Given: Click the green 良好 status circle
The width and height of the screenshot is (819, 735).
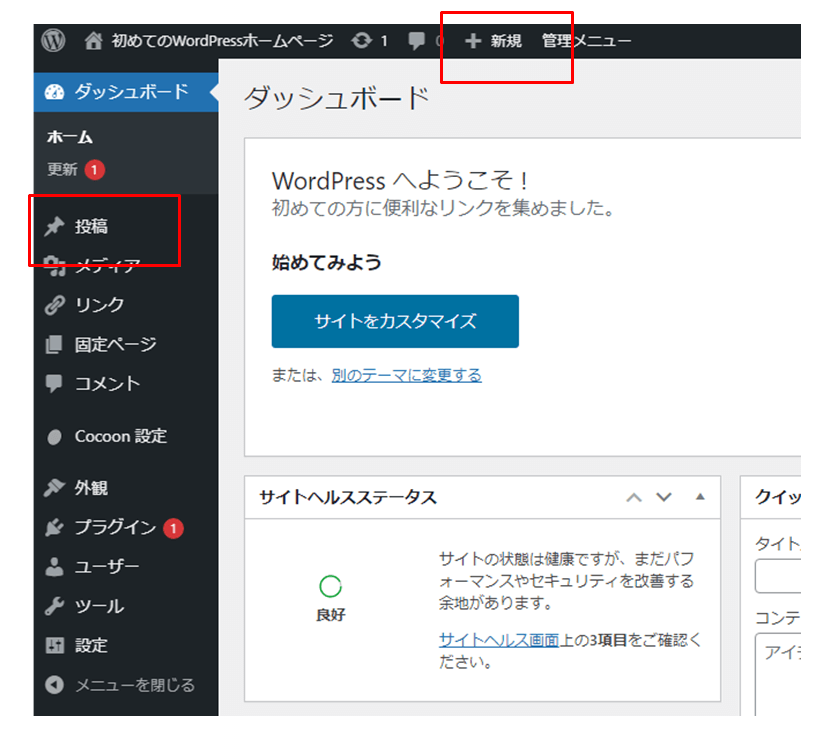Looking at the screenshot, I should 330,586.
